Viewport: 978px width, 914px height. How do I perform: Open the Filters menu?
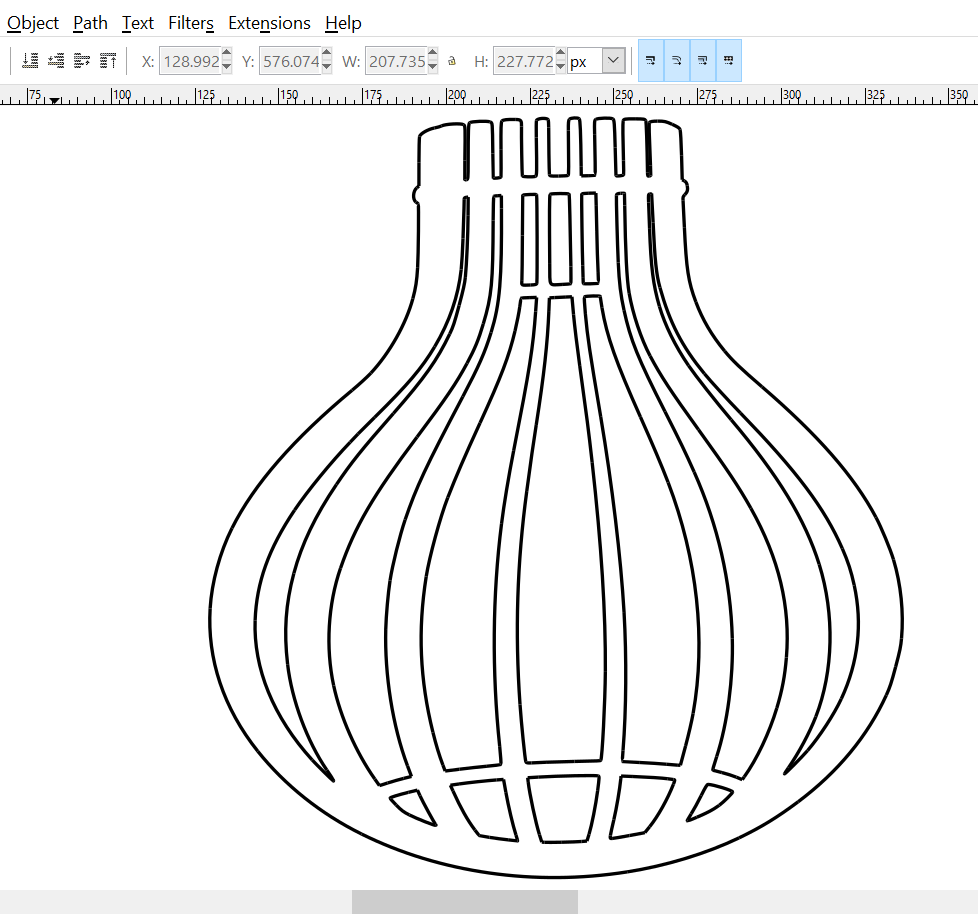[x=191, y=23]
